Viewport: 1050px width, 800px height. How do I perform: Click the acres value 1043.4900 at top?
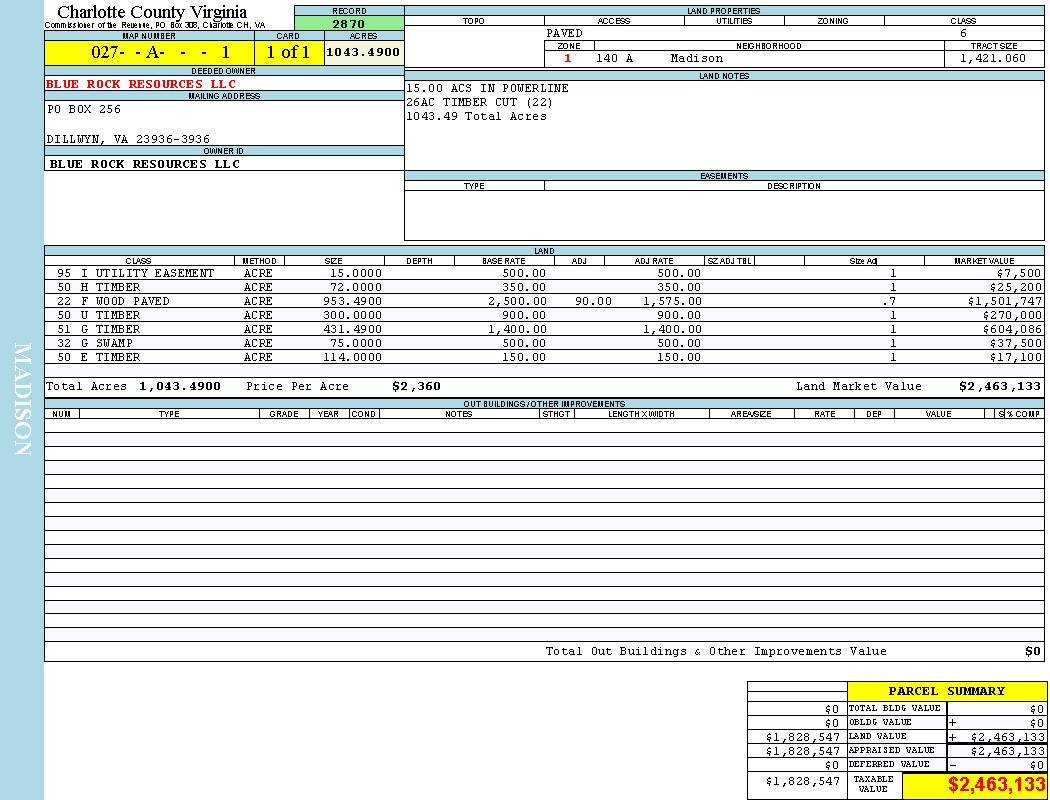(363, 52)
